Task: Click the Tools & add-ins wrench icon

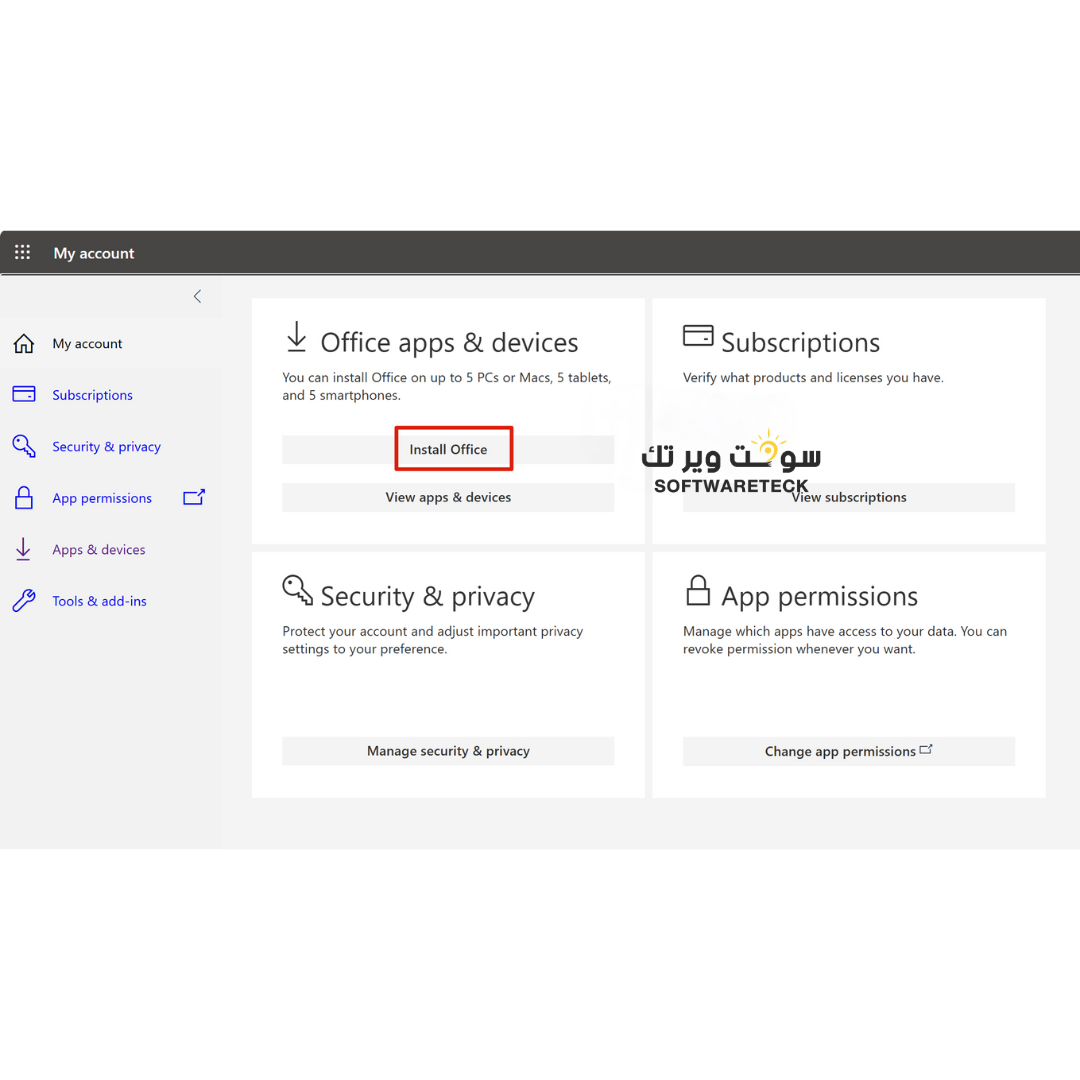Action: point(24,601)
